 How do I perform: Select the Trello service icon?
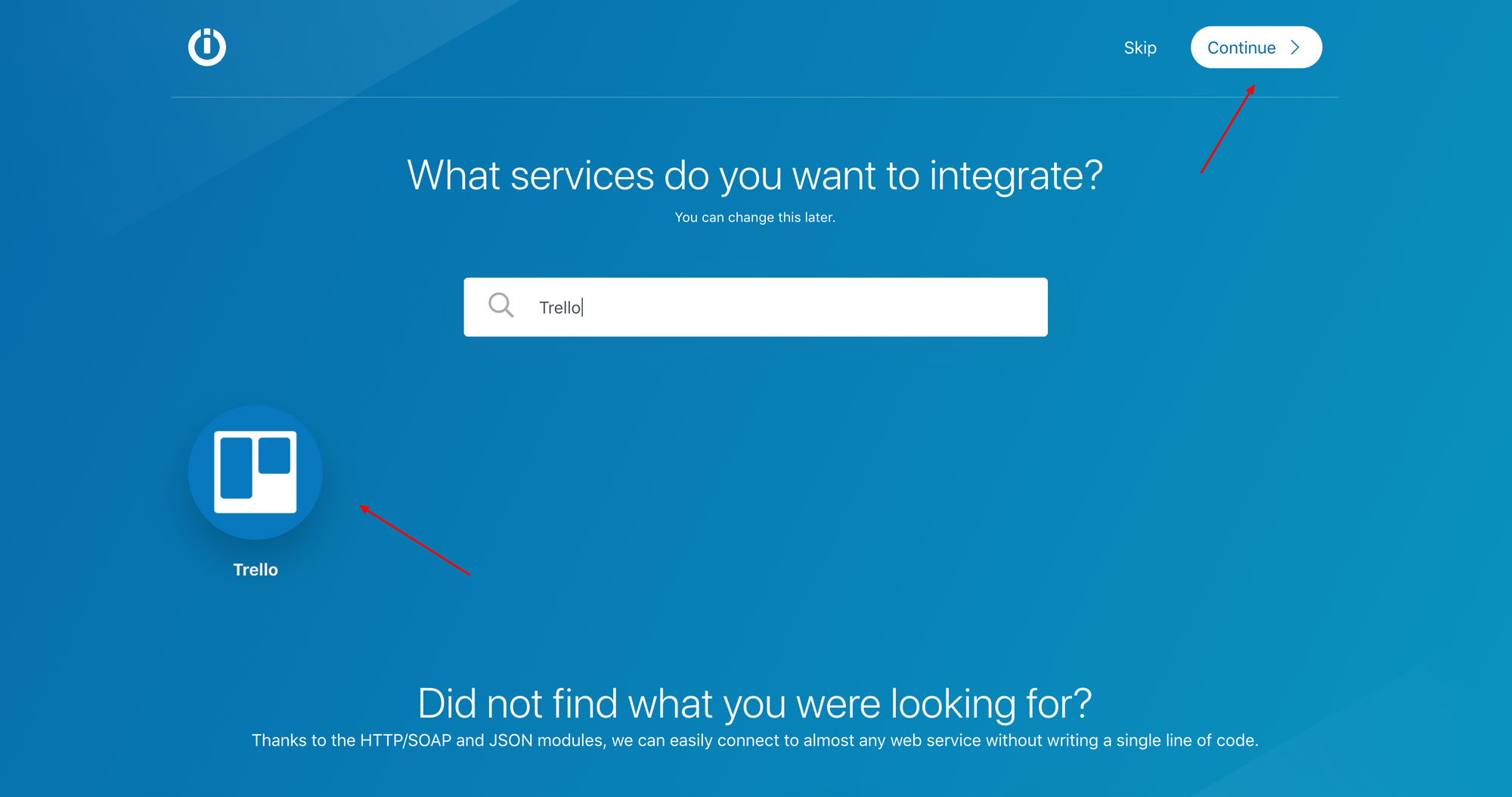(256, 473)
